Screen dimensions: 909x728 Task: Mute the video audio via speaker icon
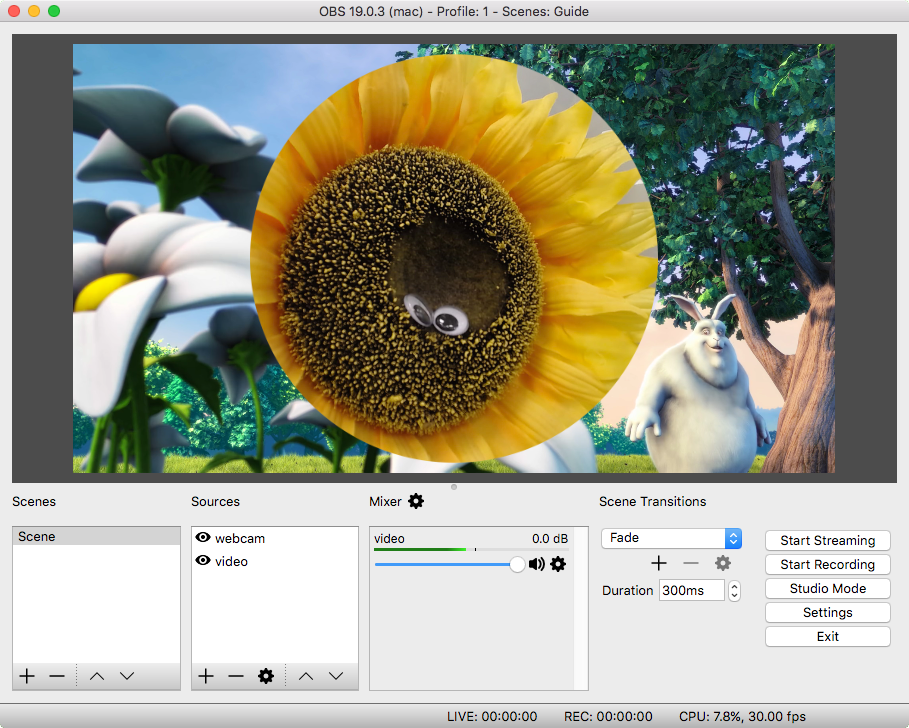(537, 564)
